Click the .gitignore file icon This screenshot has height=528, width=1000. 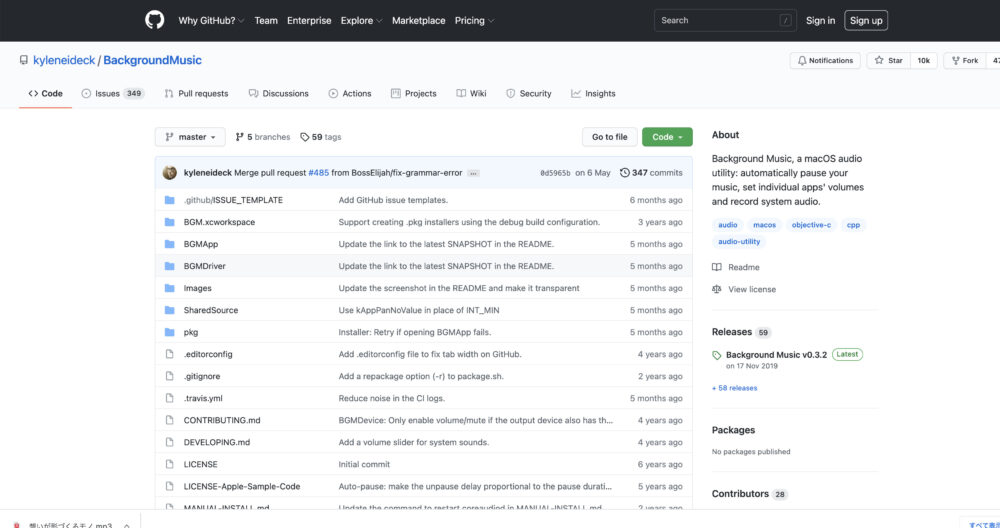coord(170,376)
